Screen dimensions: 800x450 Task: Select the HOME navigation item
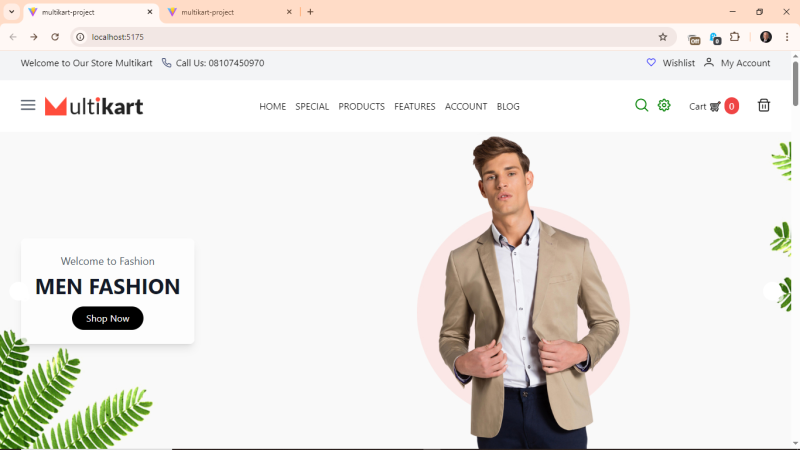pyautogui.click(x=272, y=106)
